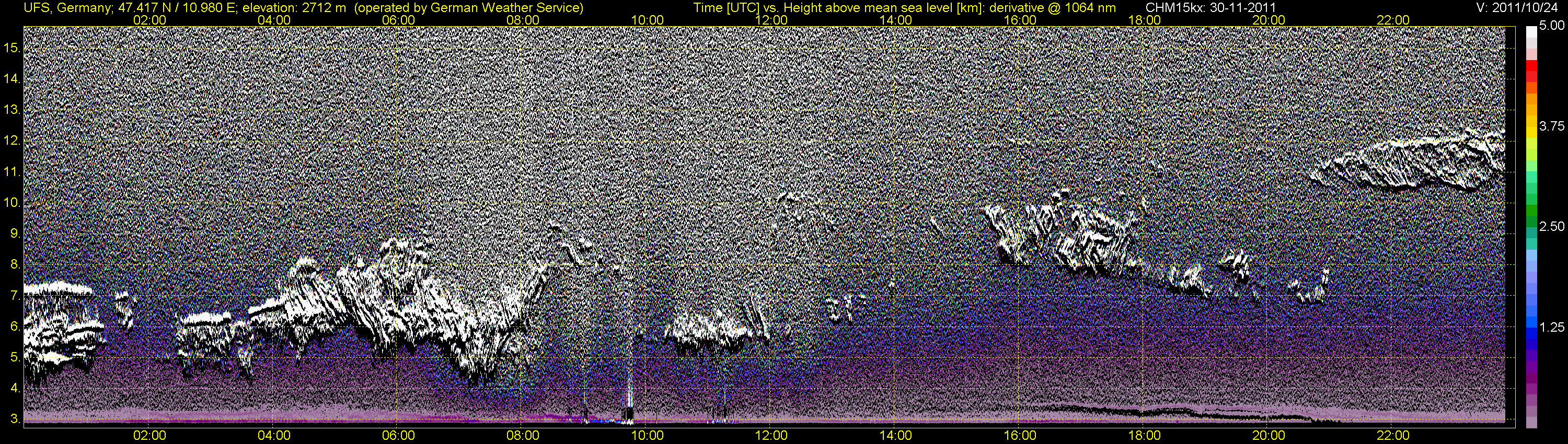Select the '10:00' tick label on the top axis
Image resolution: width=1568 pixels, height=444 pixels.
647,20
